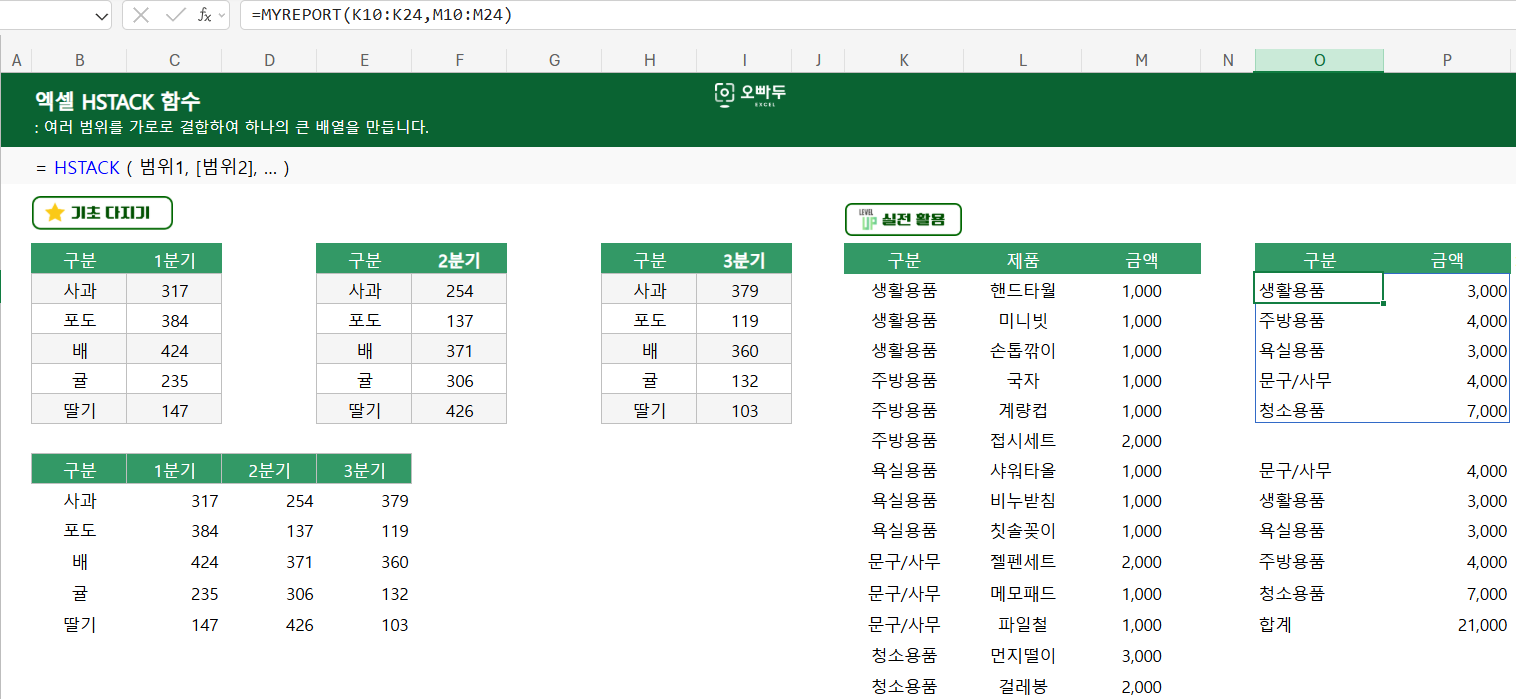This screenshot has height=699, width=1516.
Task: Select the title 엑셀 HSTACK 함수
Action: [x=118, y=102]
